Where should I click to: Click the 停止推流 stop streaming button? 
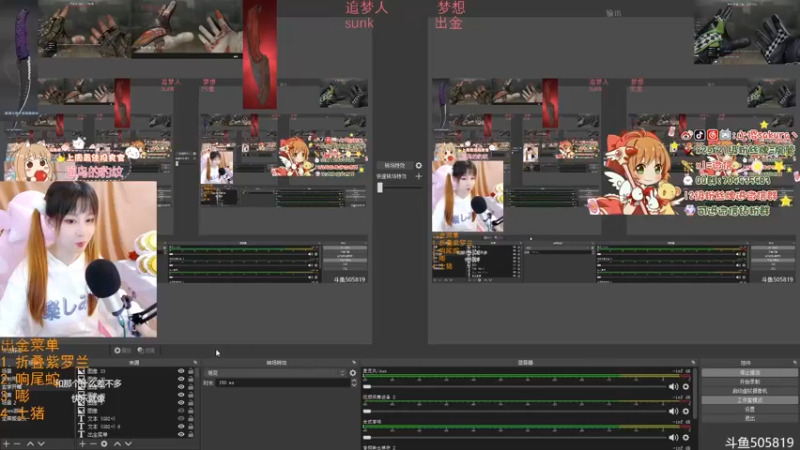click(x=749, y=372)
